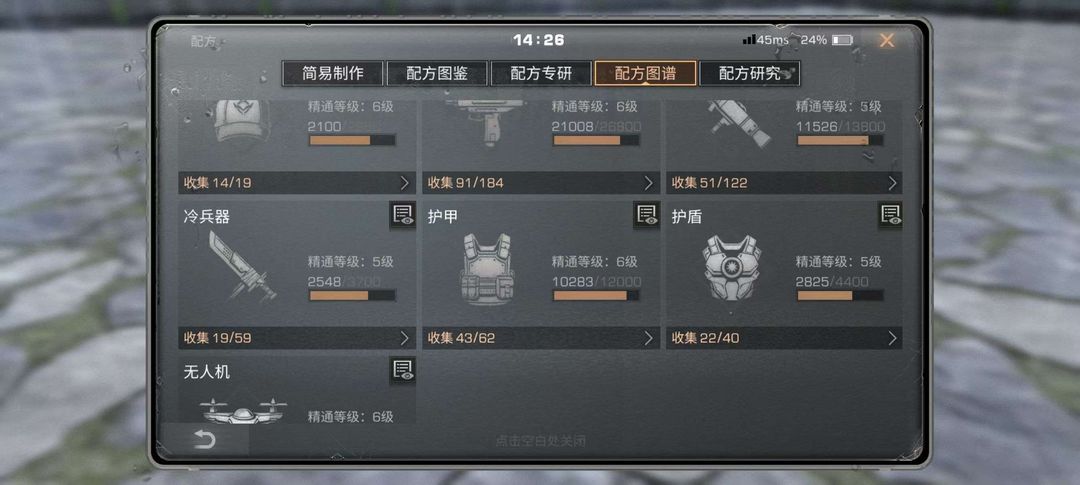Image resolution: width=1080 pixels, height=485 pixels.
Task: Open the 冷兵器 recipe list view icon
Action: point(402,216)
